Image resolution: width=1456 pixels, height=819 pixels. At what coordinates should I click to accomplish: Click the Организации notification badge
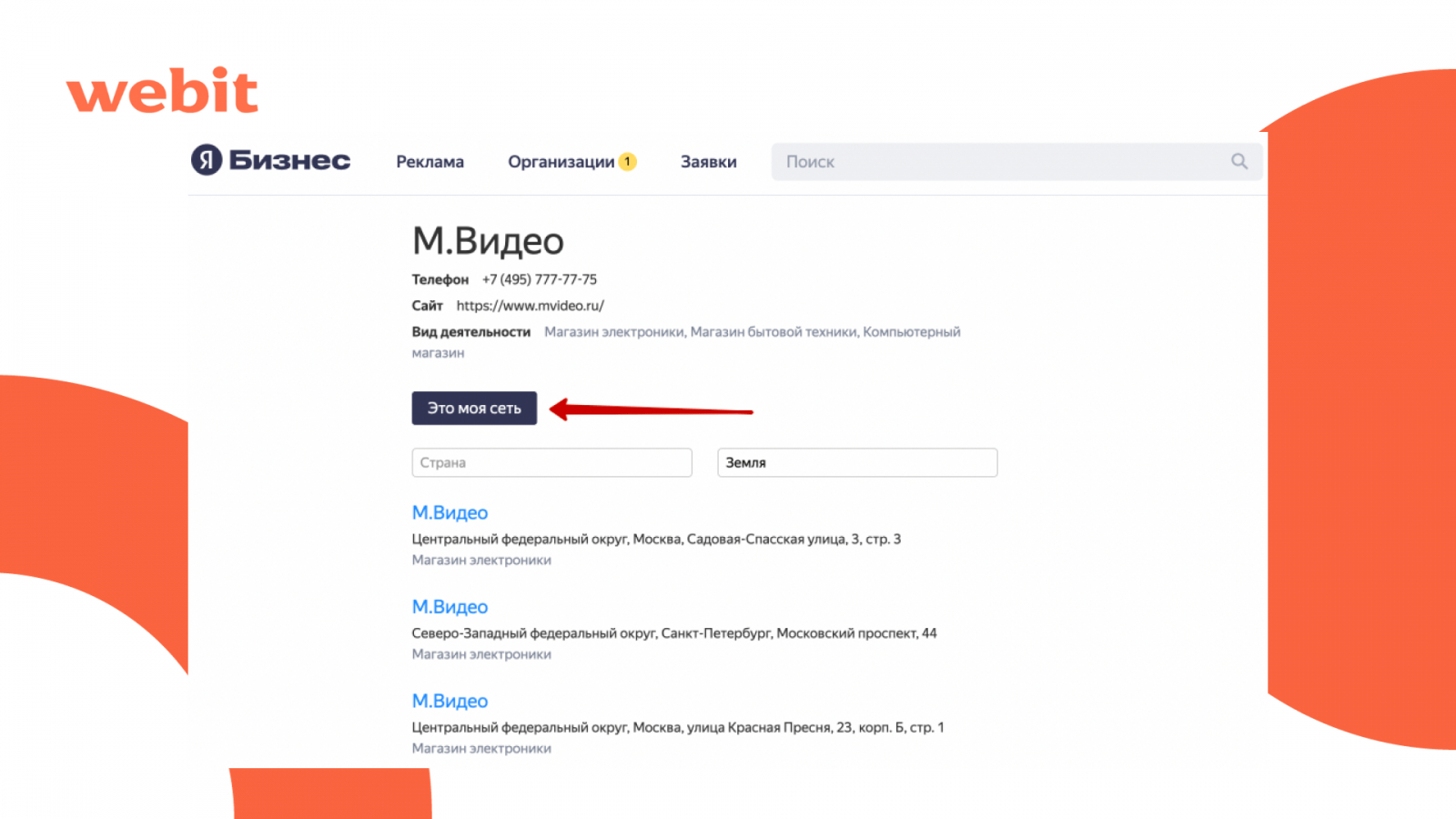(627, 161)
